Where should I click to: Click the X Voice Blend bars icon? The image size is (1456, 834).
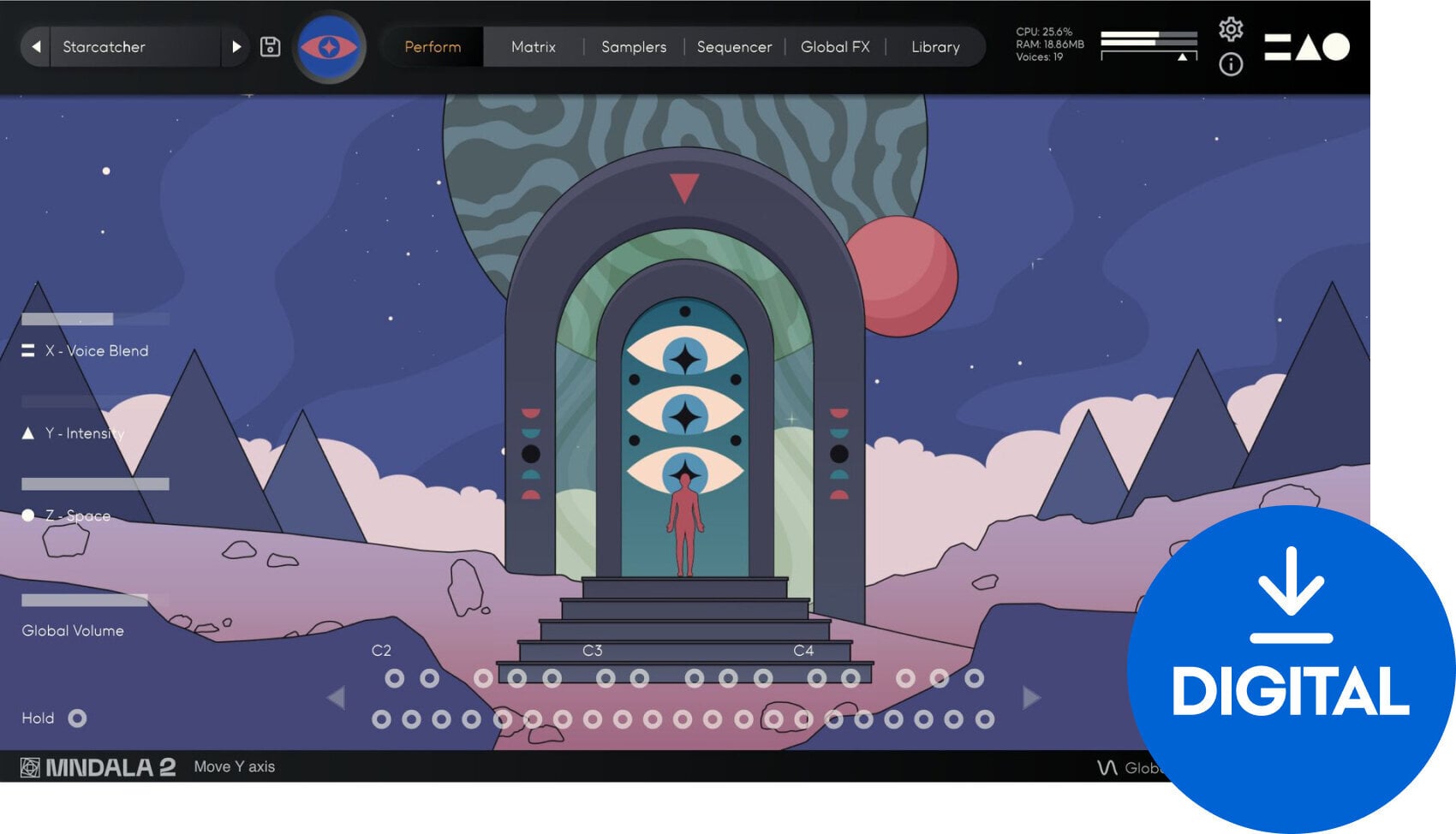pos(28,351)
